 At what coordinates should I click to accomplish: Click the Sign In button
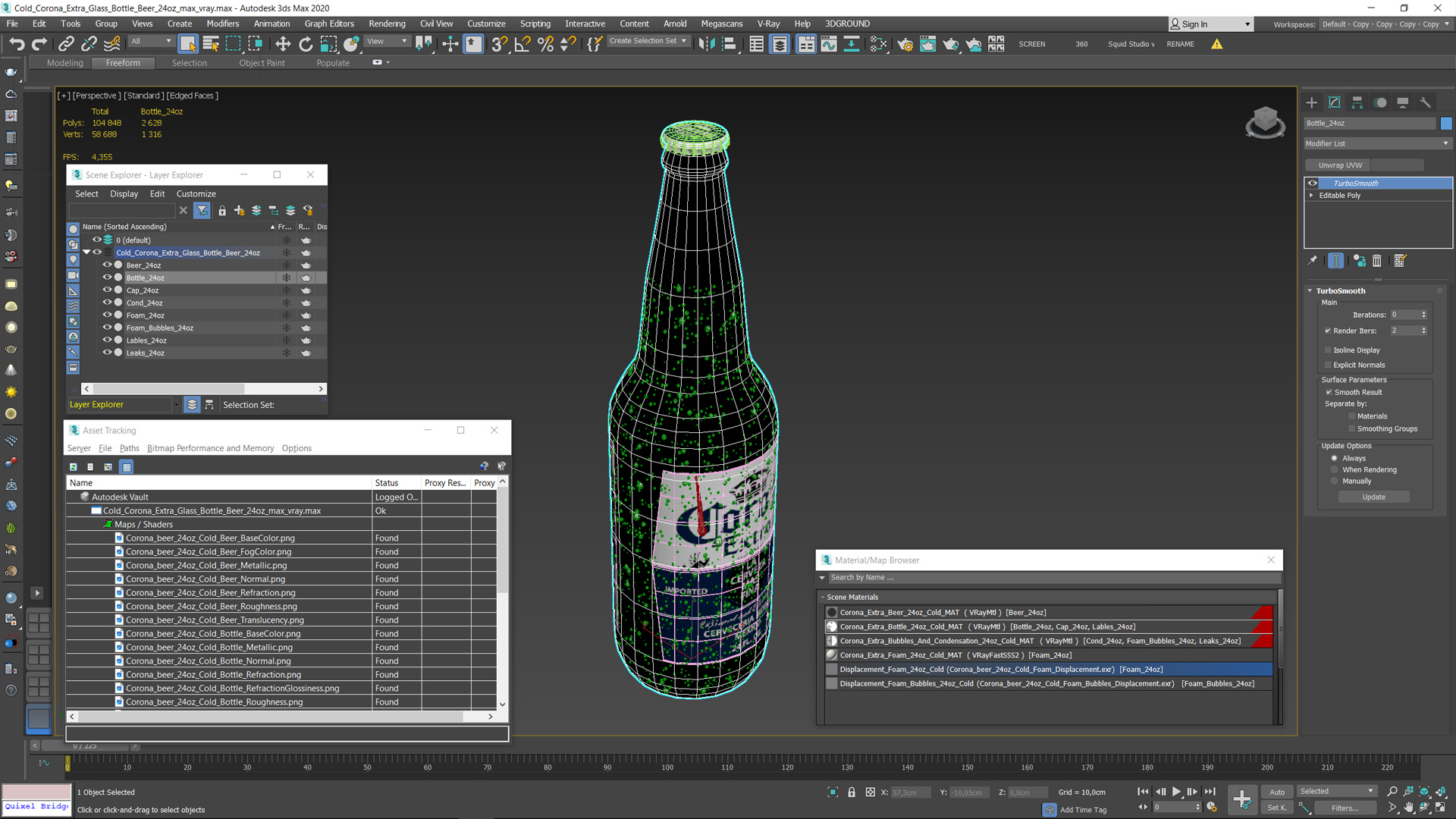tap(1210, 24)
